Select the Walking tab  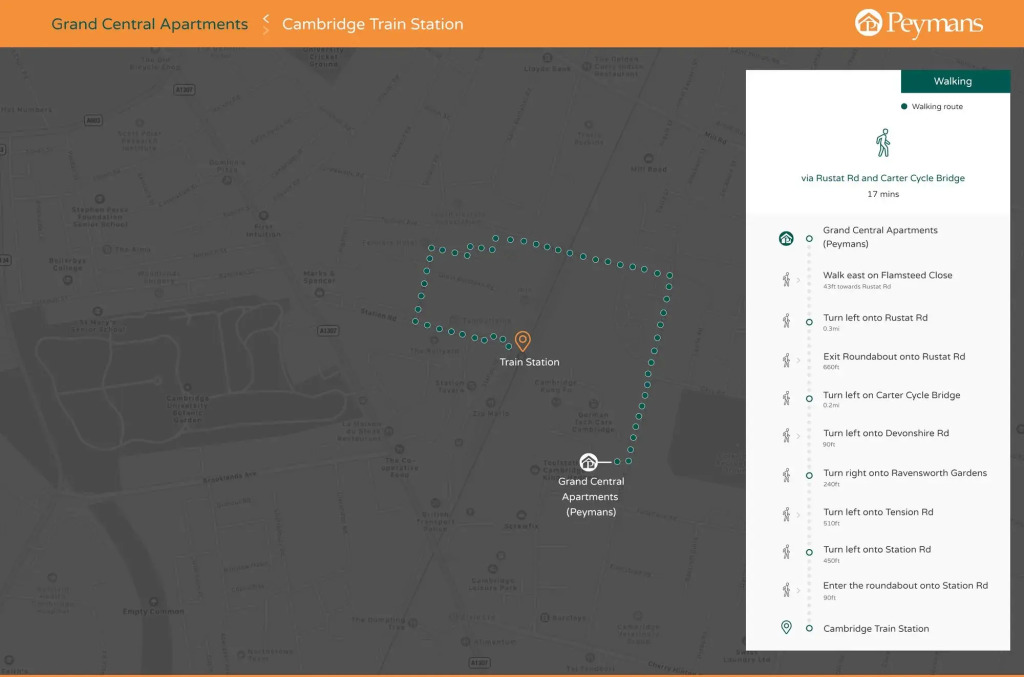click(x=954, y=81)
